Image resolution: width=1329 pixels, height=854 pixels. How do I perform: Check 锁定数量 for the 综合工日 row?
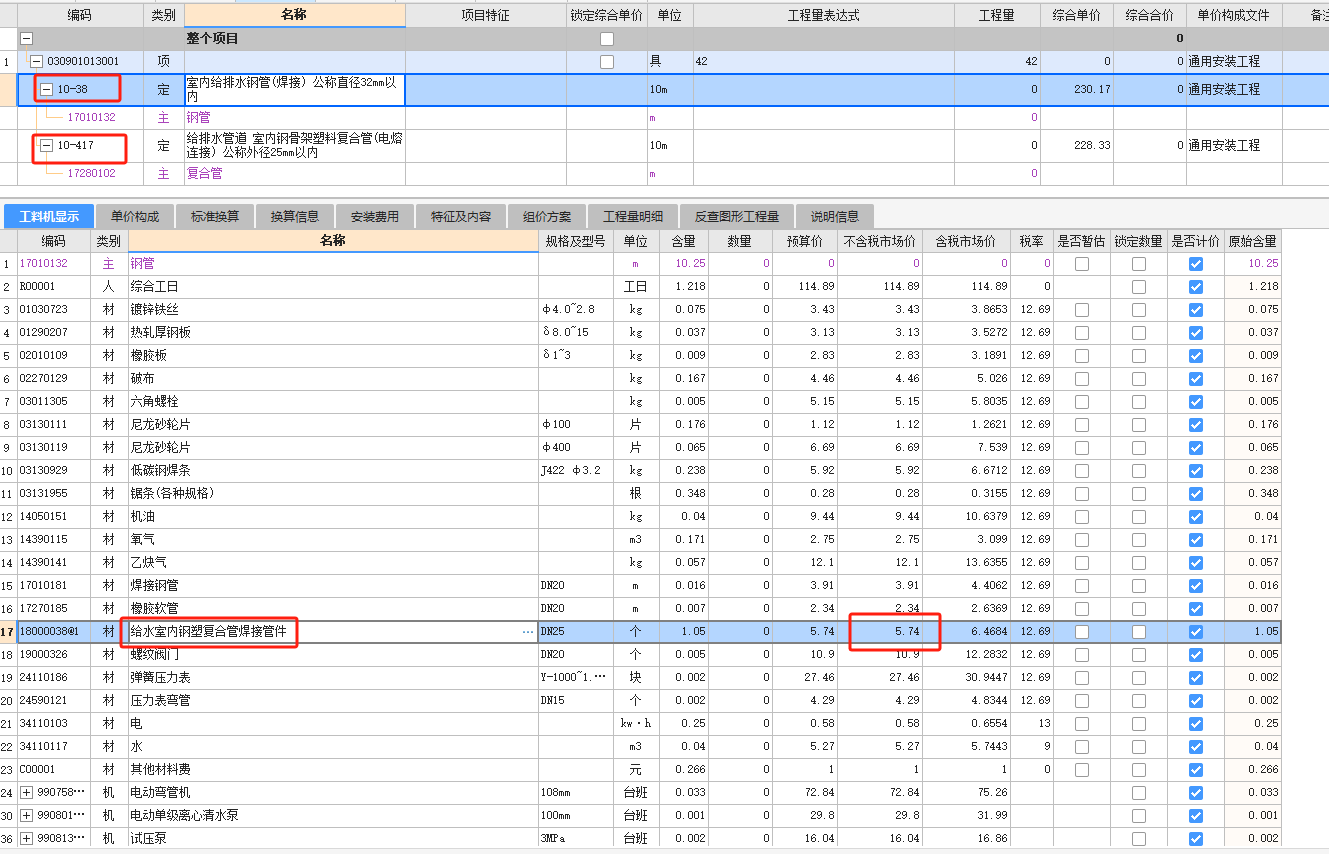coord(1138,287)
